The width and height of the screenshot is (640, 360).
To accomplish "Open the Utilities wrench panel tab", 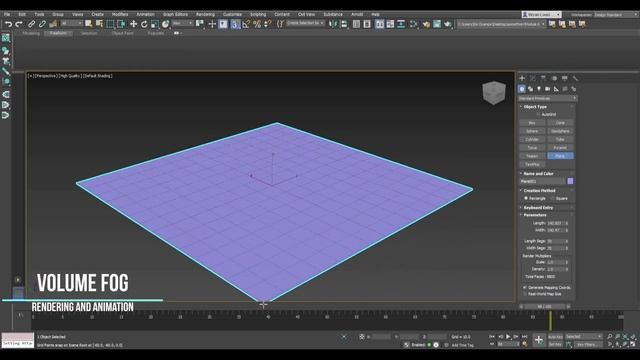I will (575, 78).
